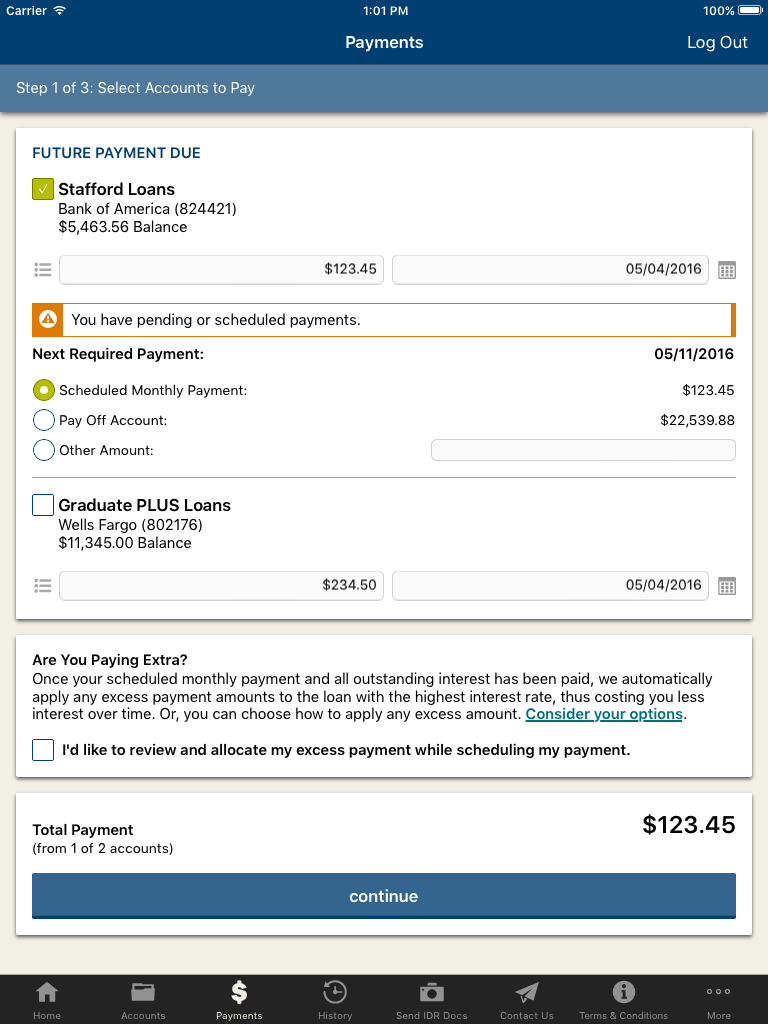
Task: Select Other Amount radio option
Action: click(44, 450)
